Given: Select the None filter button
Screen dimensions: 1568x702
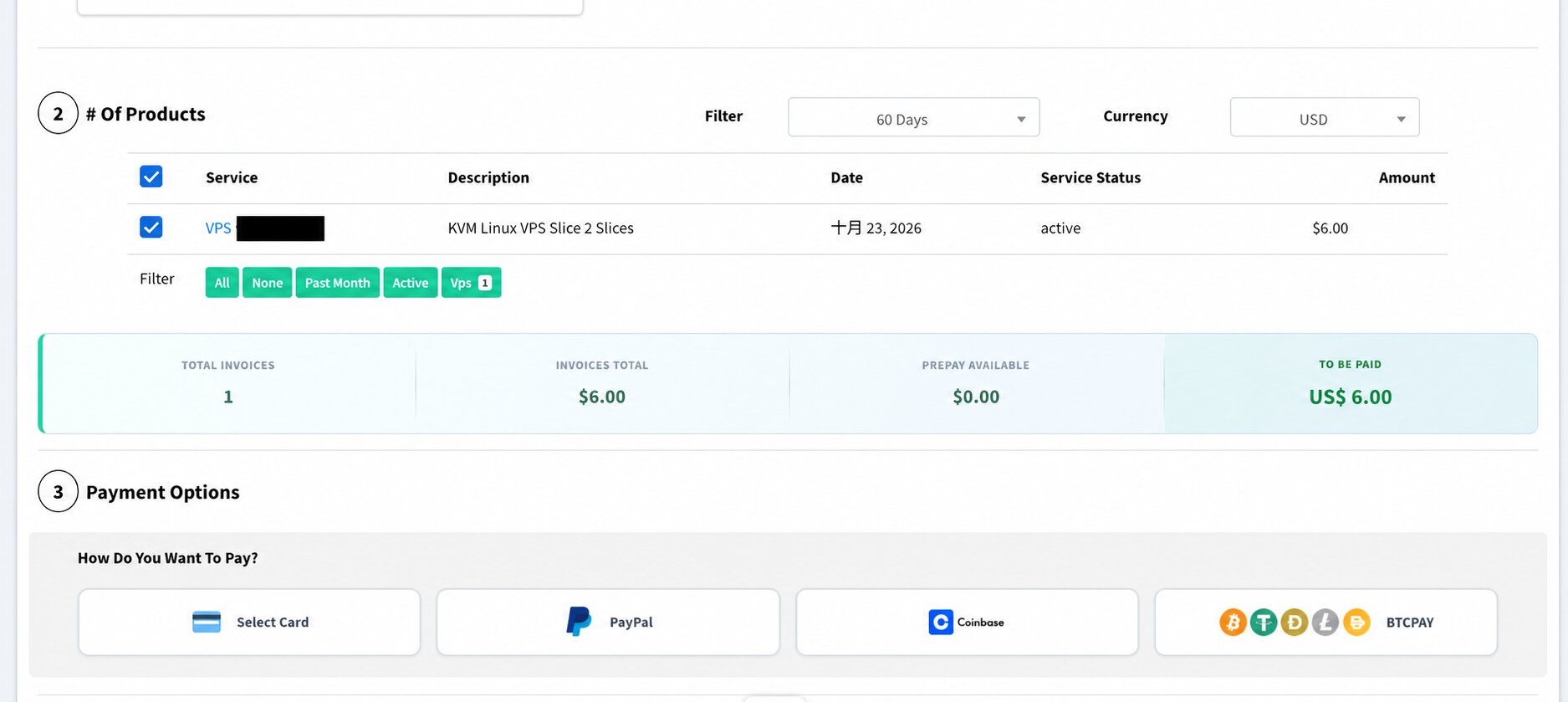Looking at the screenshot, I should (268, 283).
